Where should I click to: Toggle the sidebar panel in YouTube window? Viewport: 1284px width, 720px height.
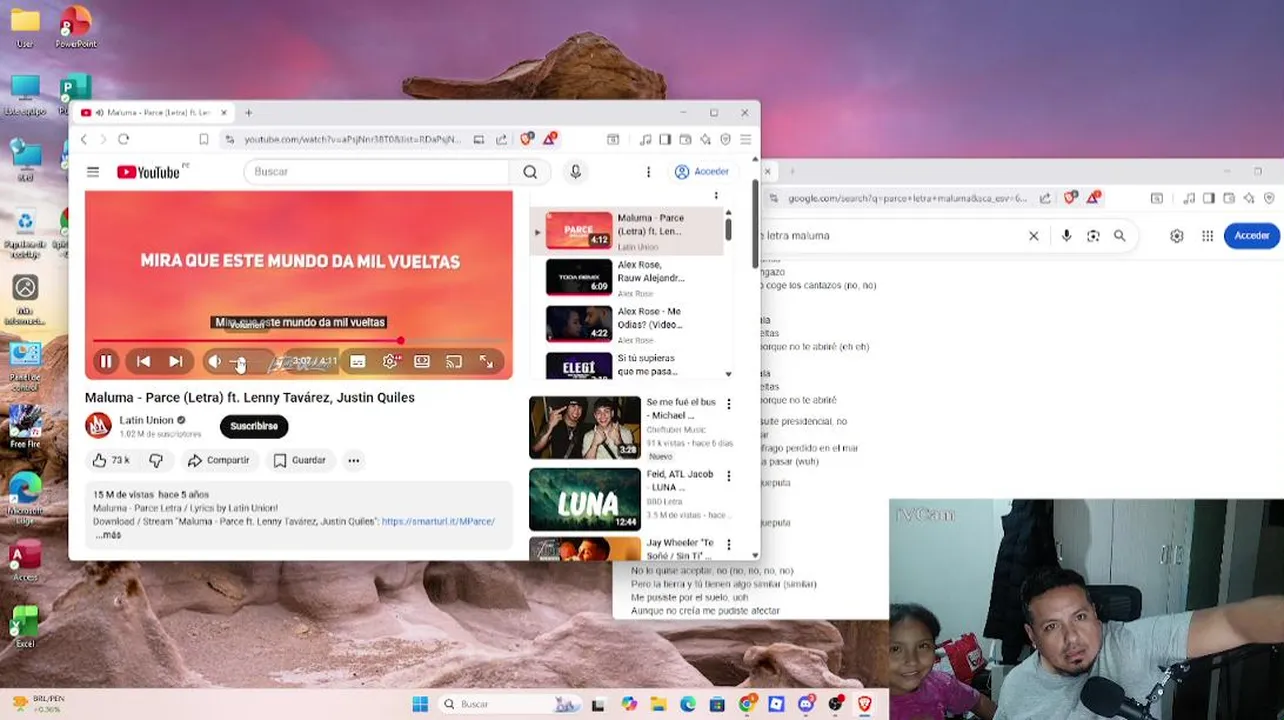tap(665, 140)
